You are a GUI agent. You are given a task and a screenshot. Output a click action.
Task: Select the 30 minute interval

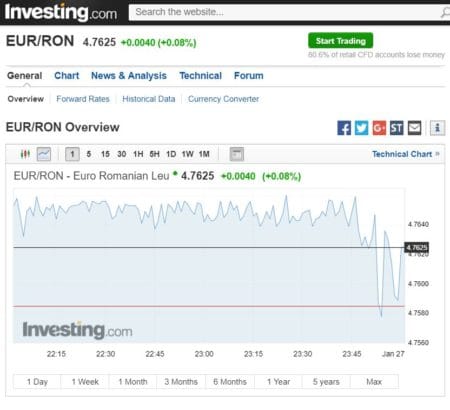pos(122,154)
